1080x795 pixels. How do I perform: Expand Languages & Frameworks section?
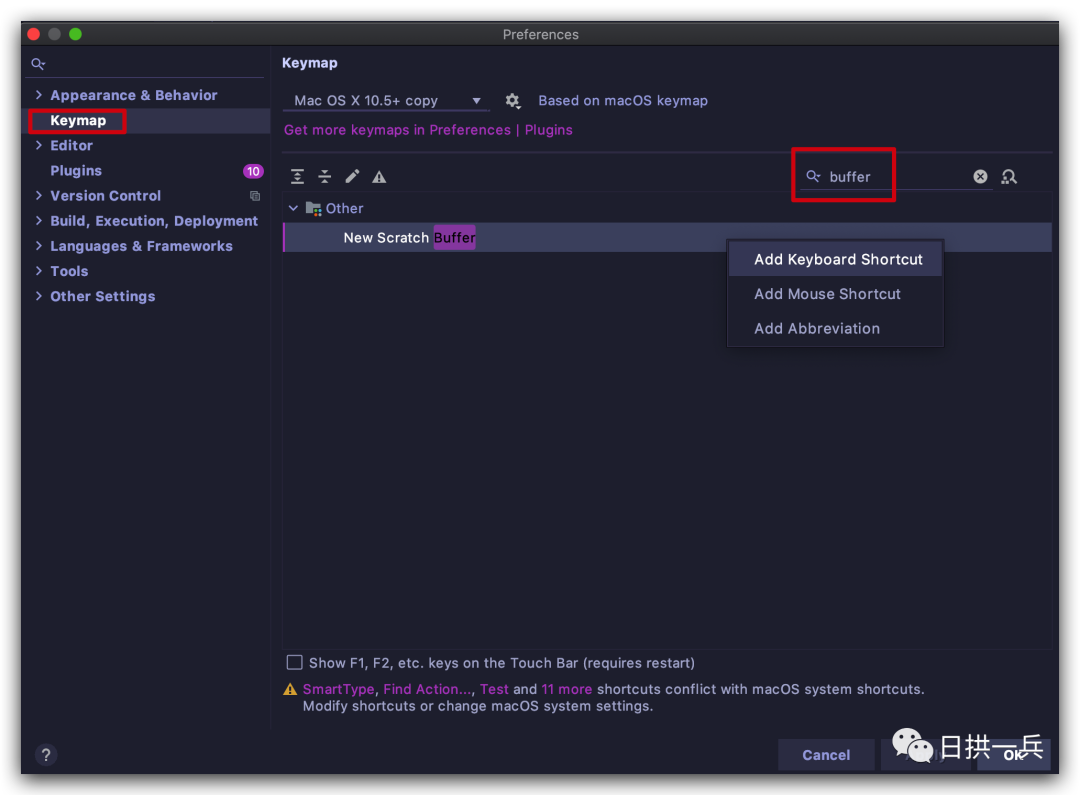(39, 246)
